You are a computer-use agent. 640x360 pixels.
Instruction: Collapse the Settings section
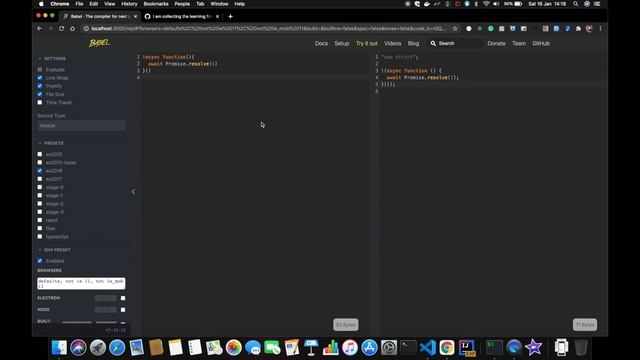(x=52, y=59)
